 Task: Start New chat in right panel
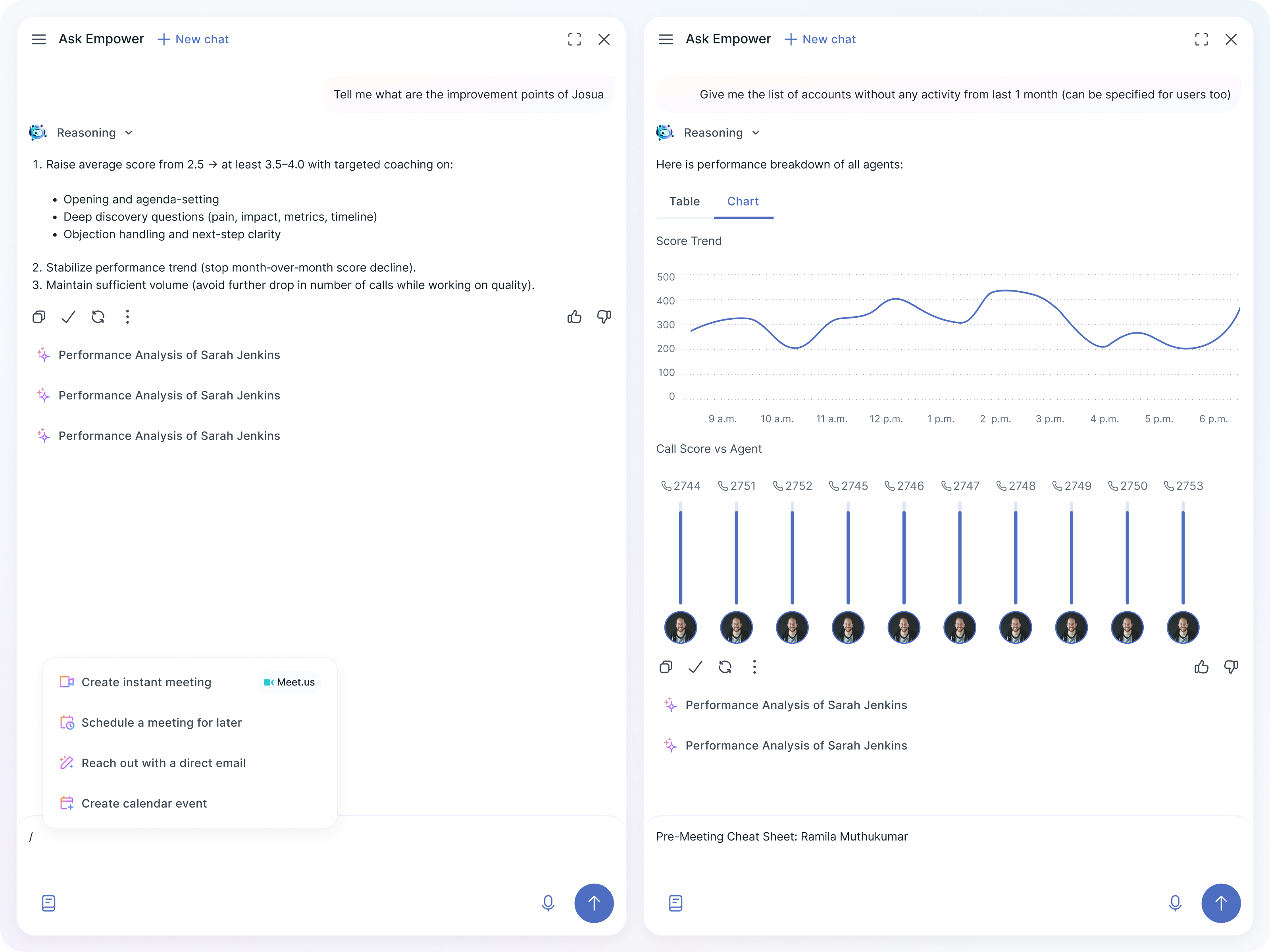click(x=820, y=39)
